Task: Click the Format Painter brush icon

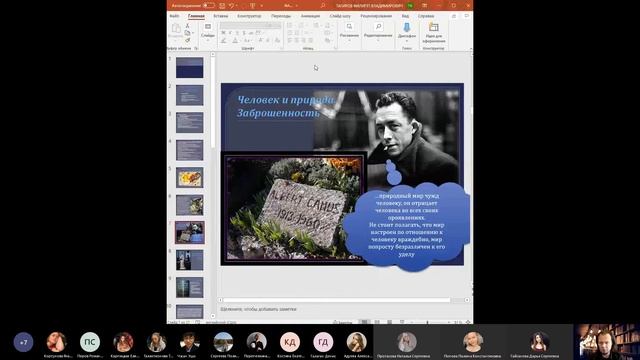Action: click(187, 40)
